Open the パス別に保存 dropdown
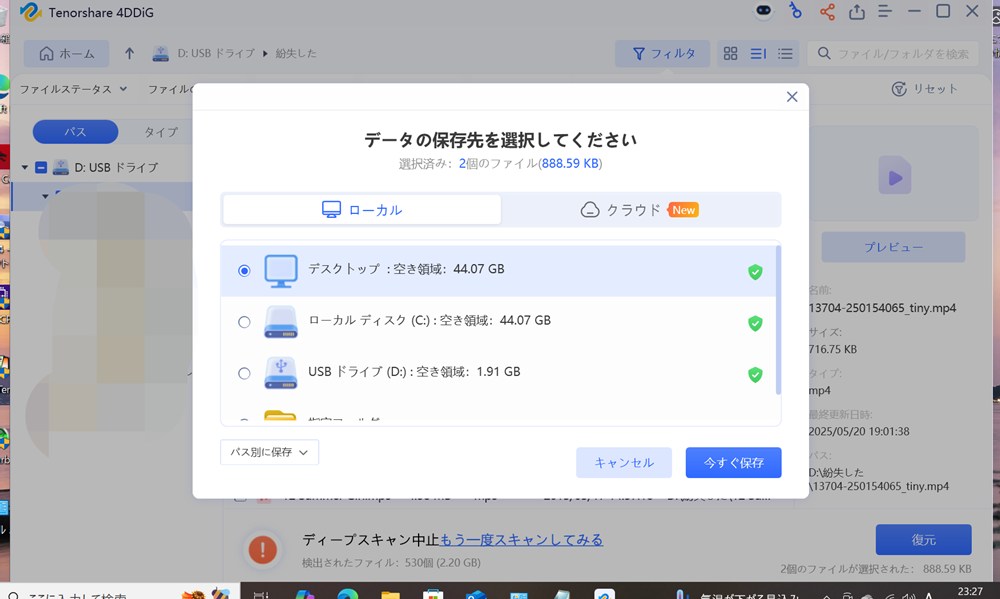 coord(269,452)
